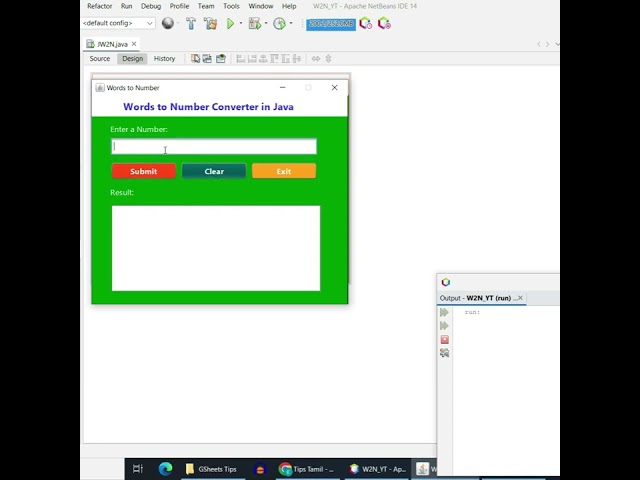The width and height of the screenshot is (640, 480).
Task: Open Microsoft Edge from the taskbar
Action: tap(165, 469)
